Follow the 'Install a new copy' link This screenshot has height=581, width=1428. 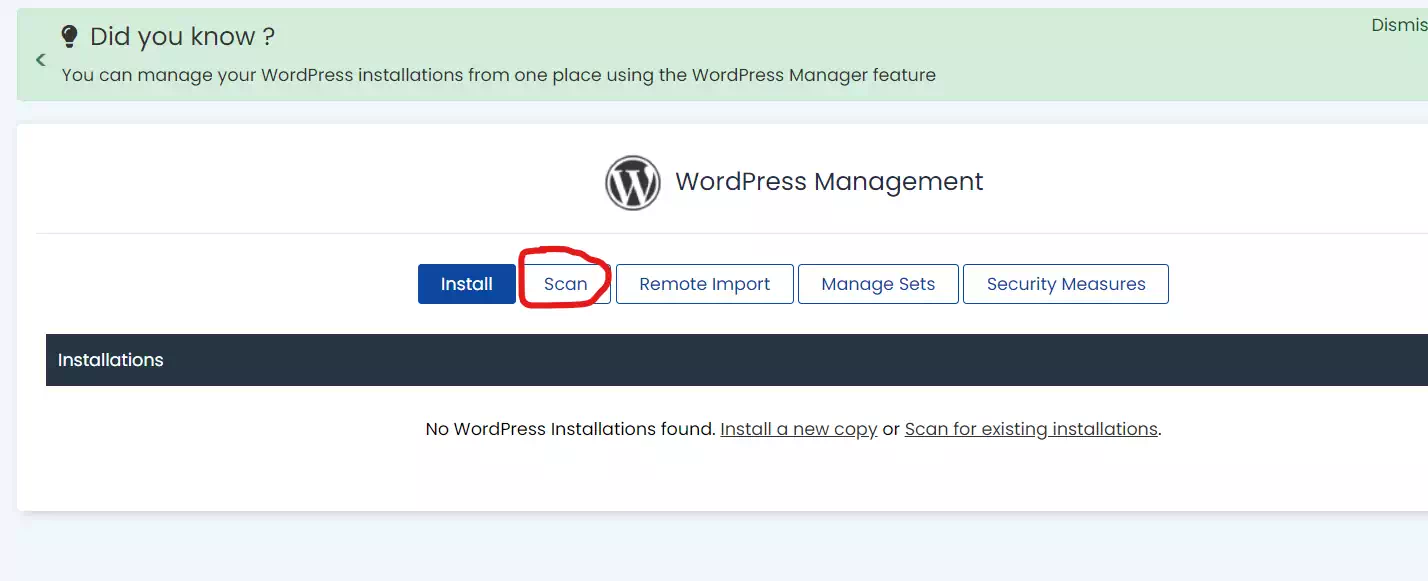[799, 429]
